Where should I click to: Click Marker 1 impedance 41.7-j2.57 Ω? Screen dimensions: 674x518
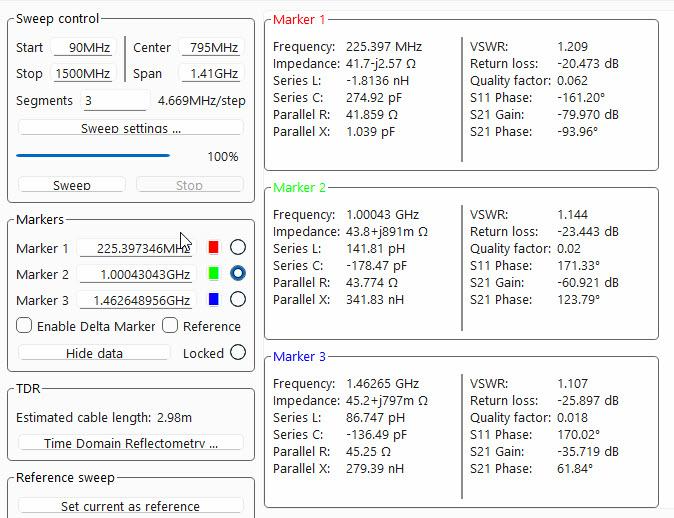[x=381, y=64]
